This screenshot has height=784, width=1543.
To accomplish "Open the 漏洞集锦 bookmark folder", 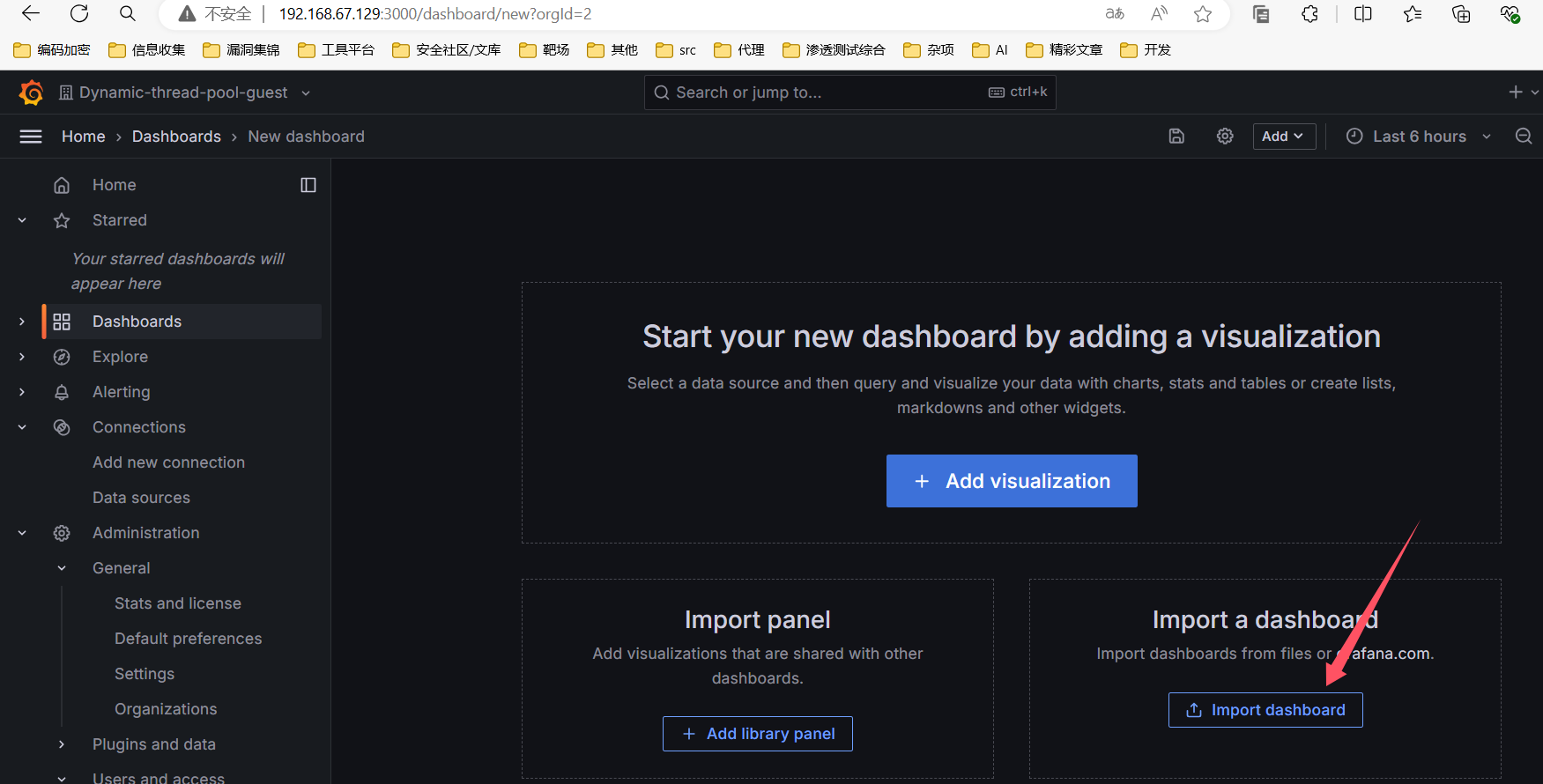I will pyautogui.click(x=241, y=50).
